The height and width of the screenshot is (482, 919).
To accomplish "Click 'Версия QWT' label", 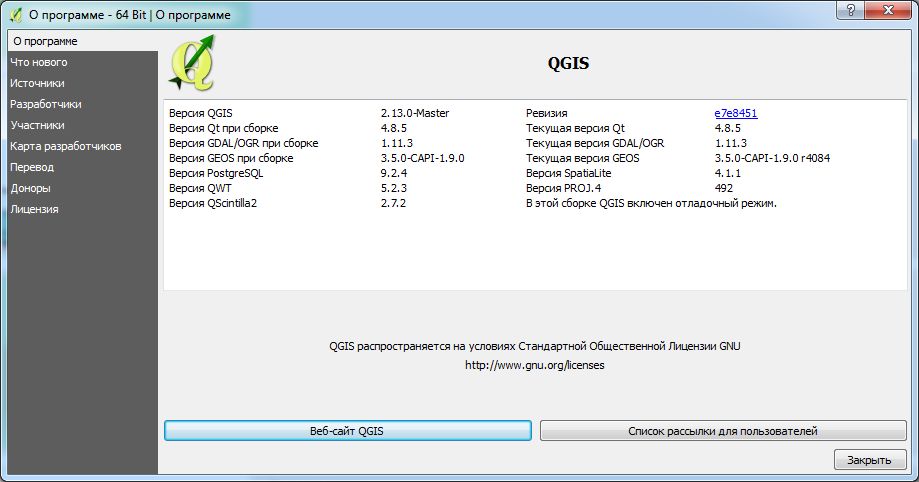I will [x=200, y=188].
